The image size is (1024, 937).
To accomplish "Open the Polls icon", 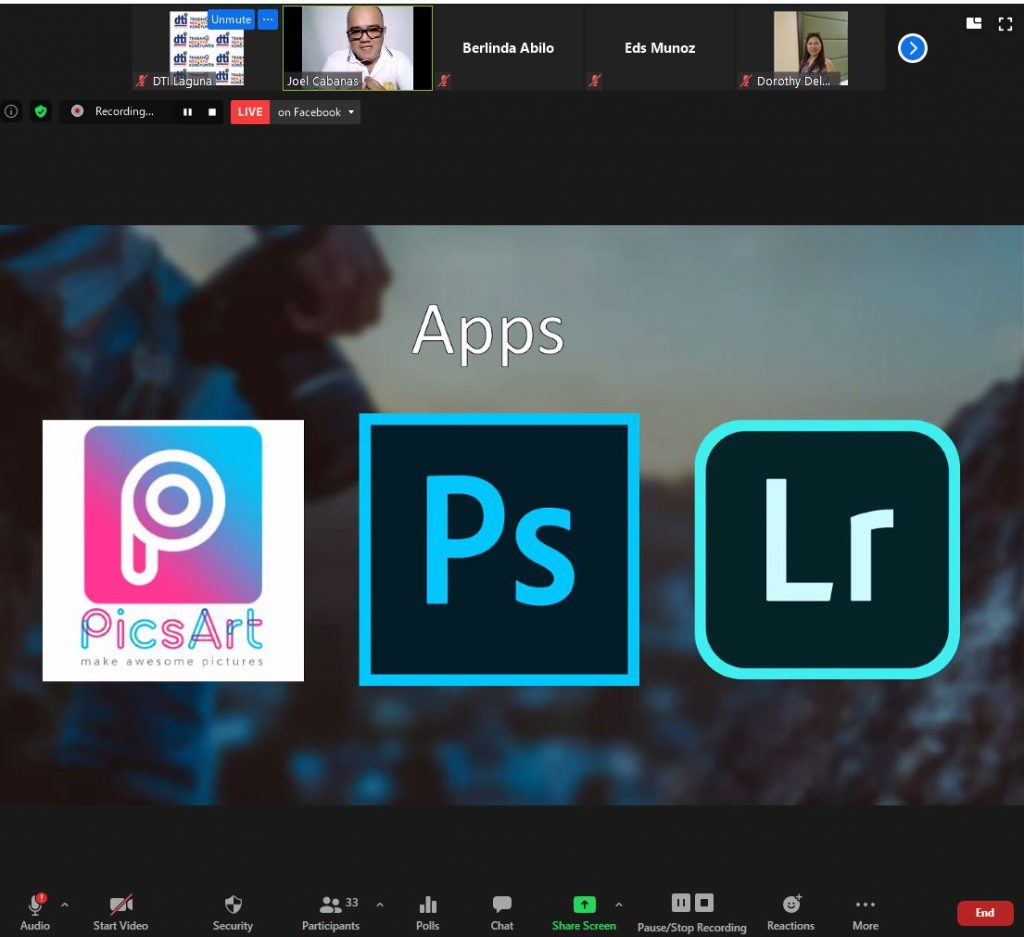I will pos(428,905).
